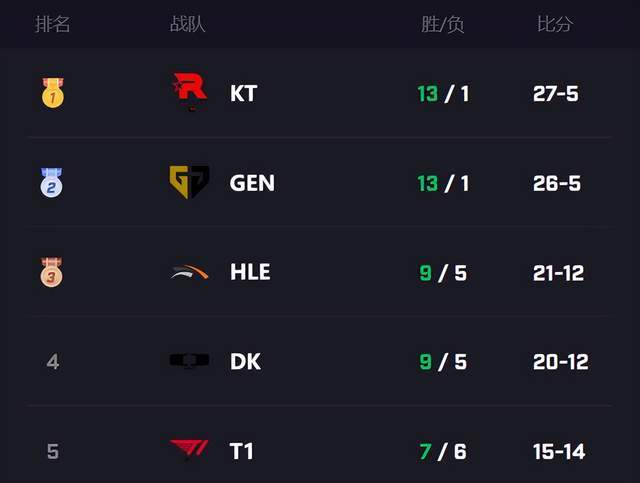Click the rank number 4
The width and height of the screenshot is (640, 483).
[x=53, y=362]
